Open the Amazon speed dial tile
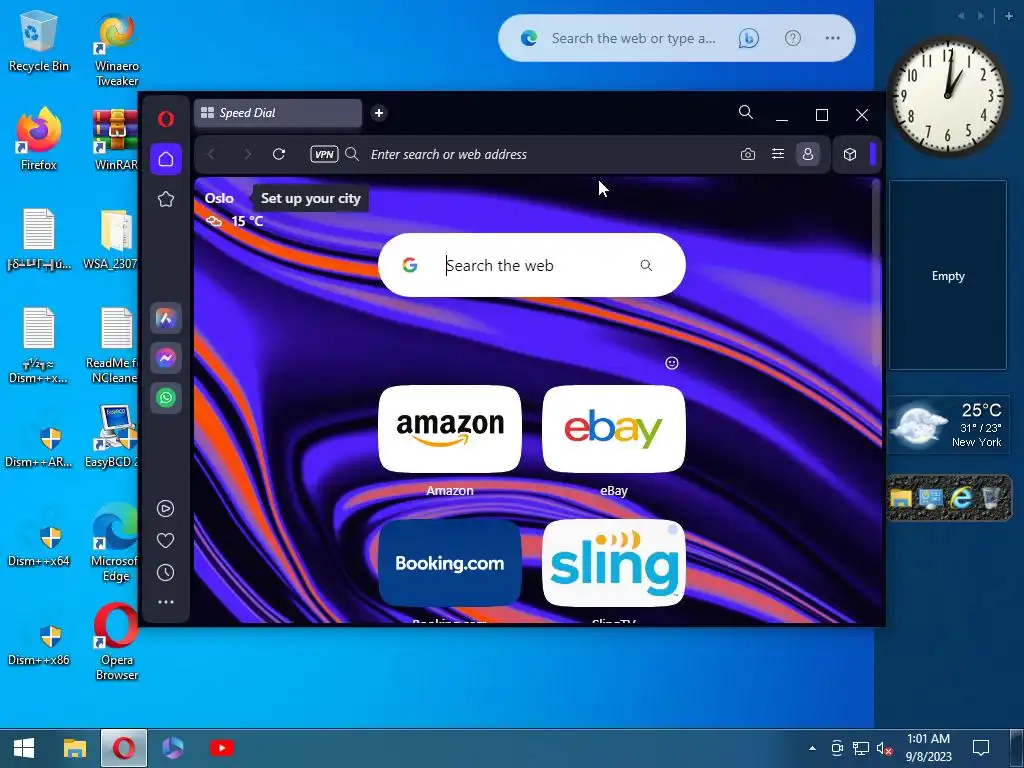Viewport: 1024px width, 768px height. (450, 429)
